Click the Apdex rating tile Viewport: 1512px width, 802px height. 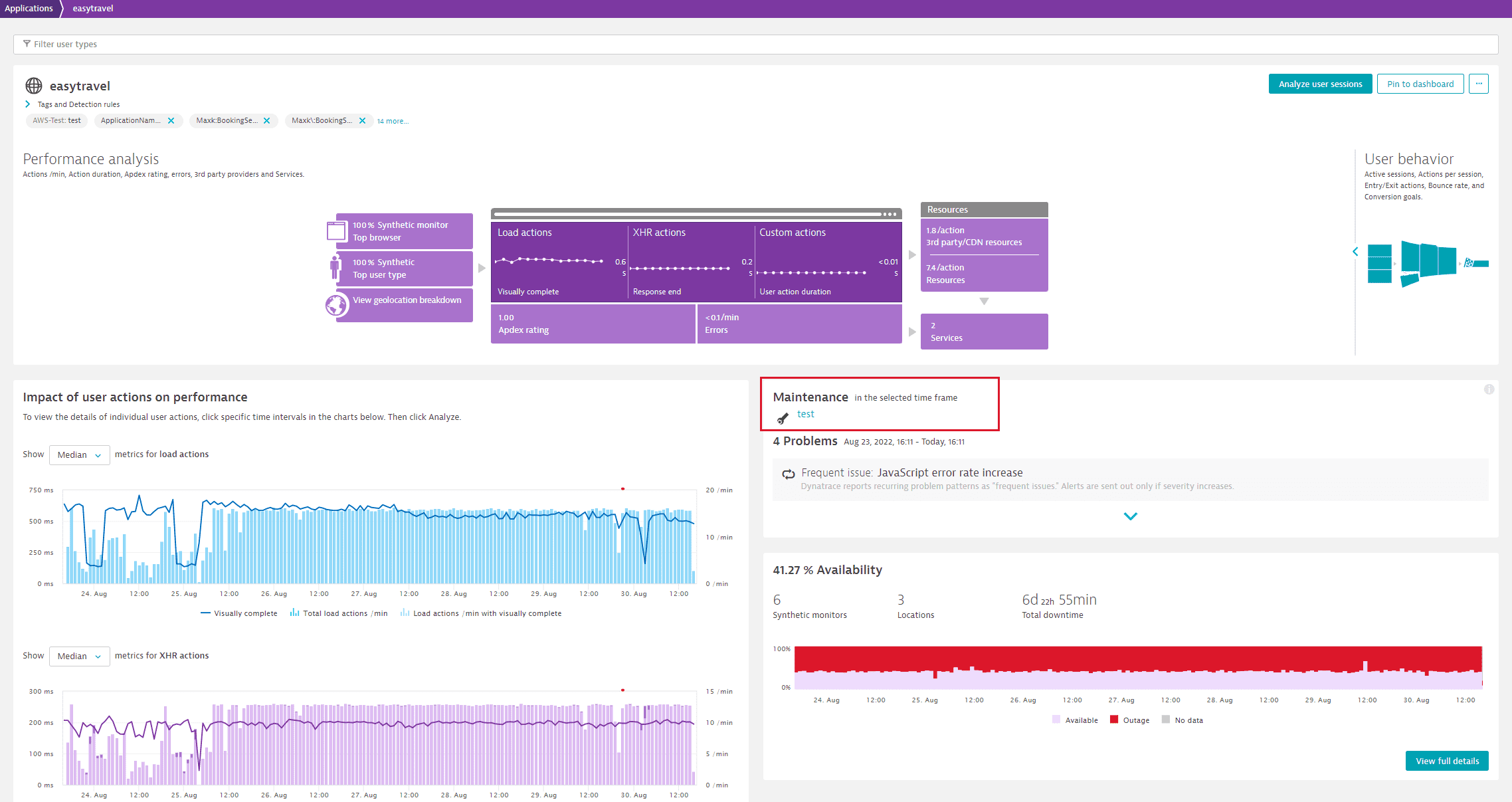pyautogui.click(x=593, y=324)
